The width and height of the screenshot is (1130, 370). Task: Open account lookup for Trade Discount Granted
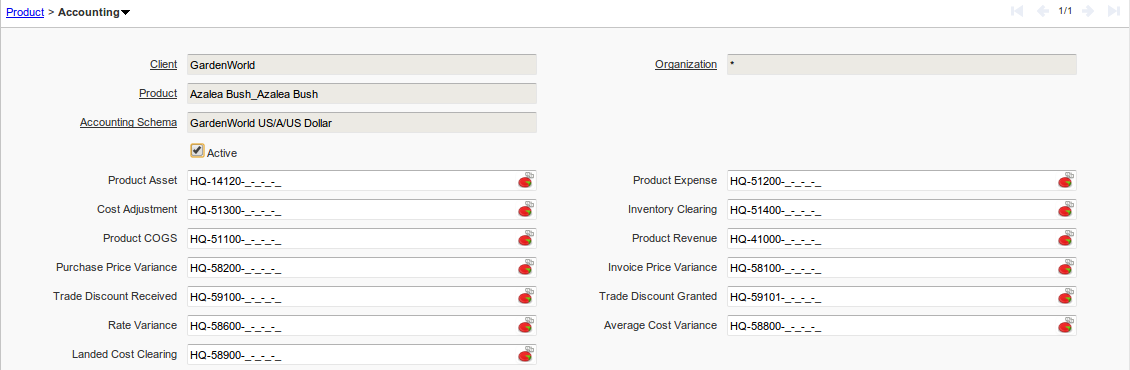[x=1067, y=296]
